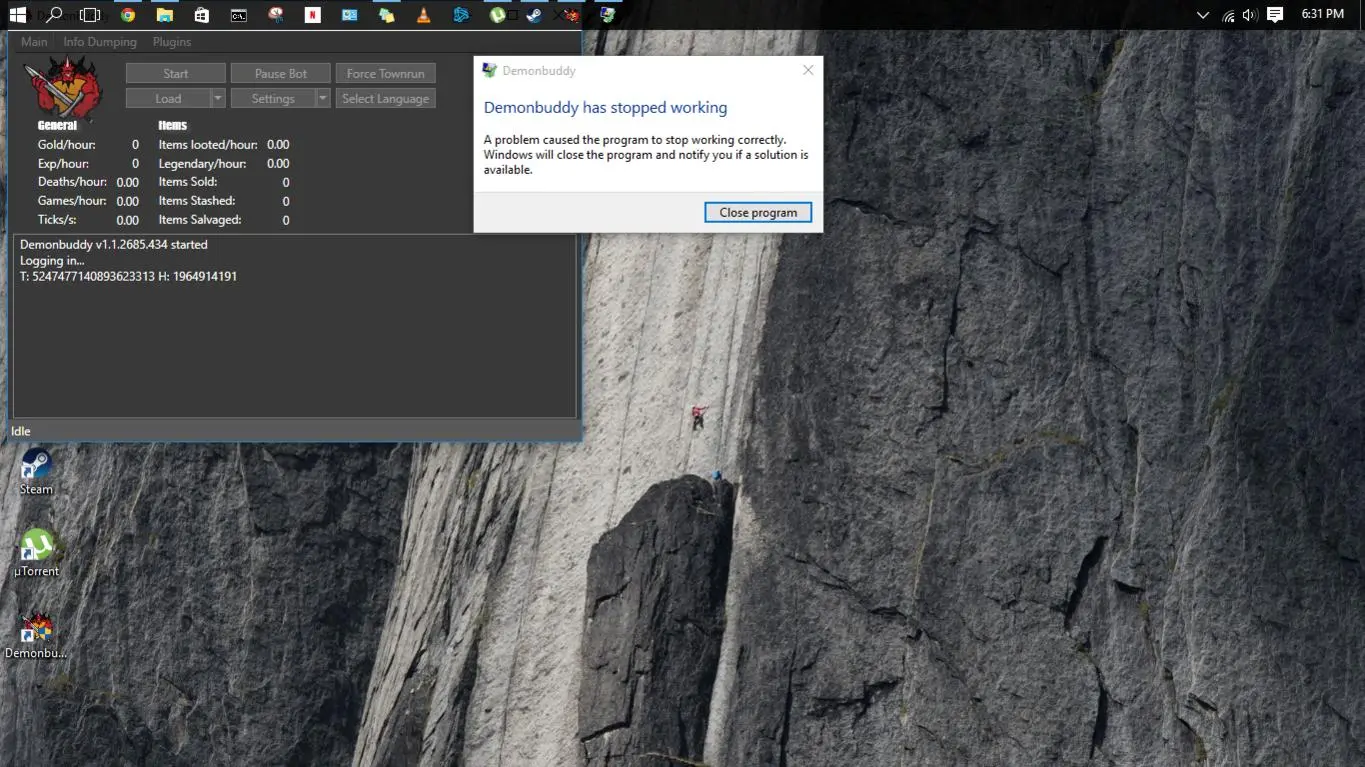Viewport: 1365px width, 767px height.
Task: Click the Items stats heading
Action: 173,126
